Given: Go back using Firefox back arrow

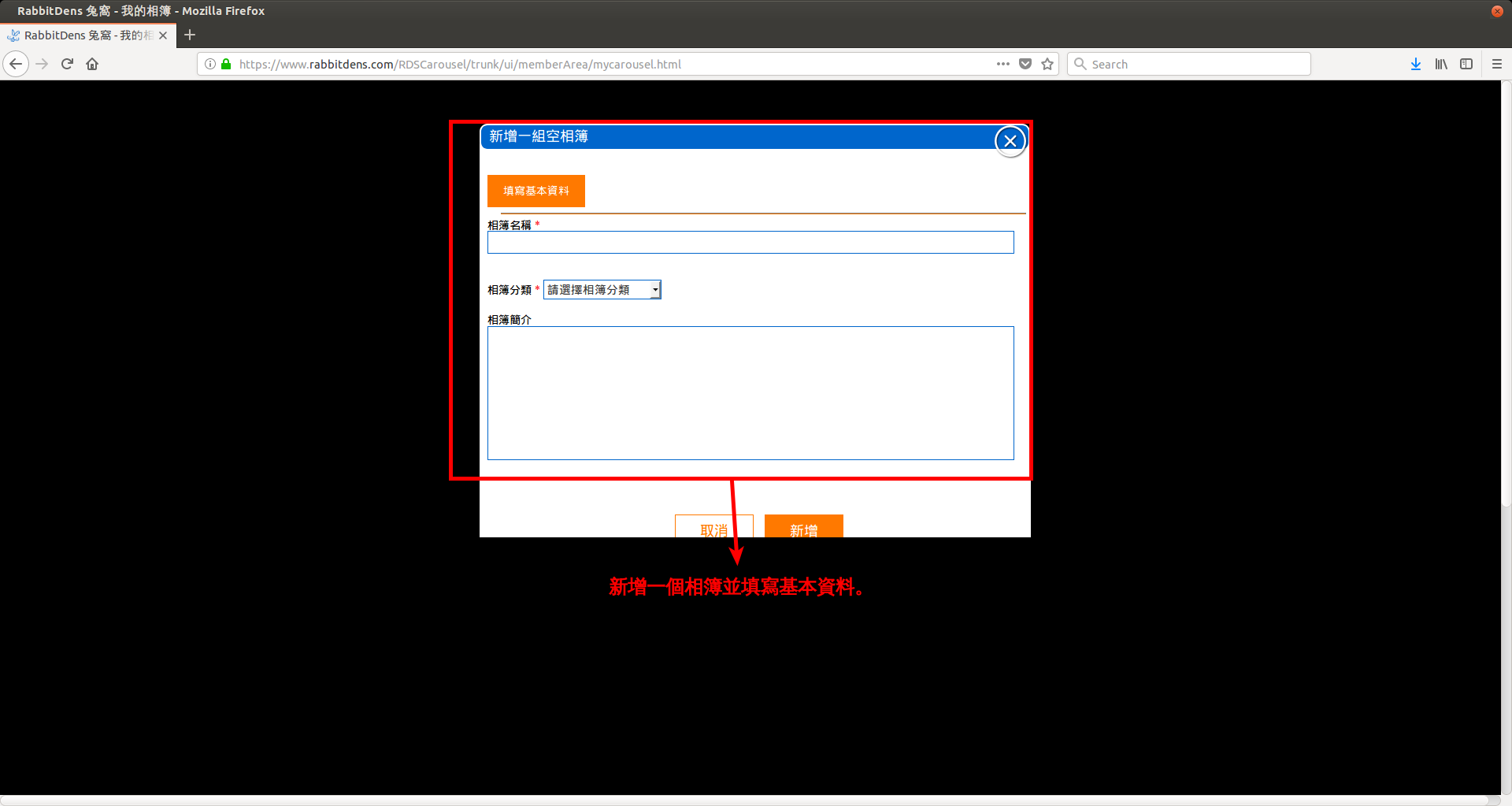Looking at the screenshot, I should click(16, 64).
